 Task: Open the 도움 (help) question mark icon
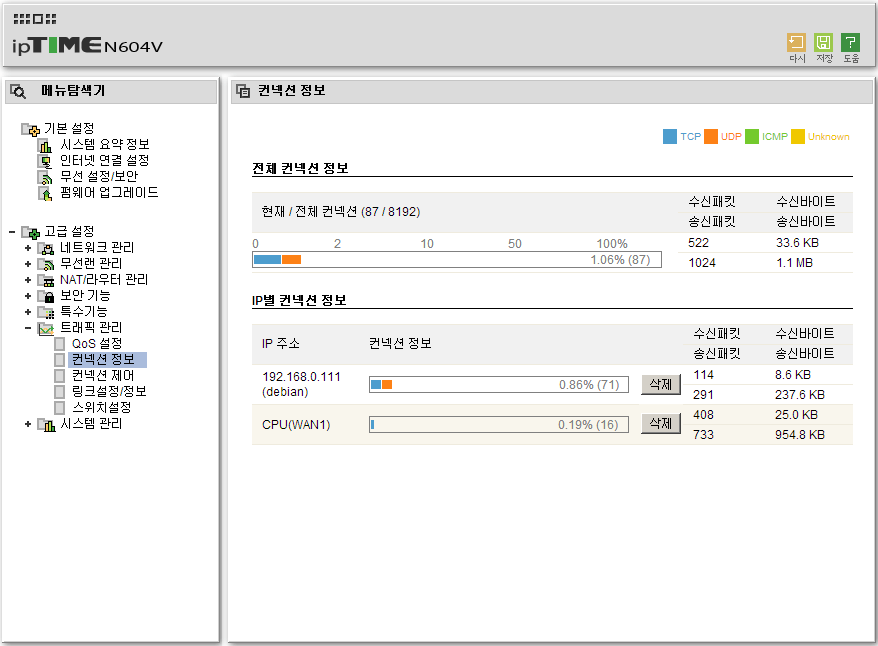[x=850, y=43]
